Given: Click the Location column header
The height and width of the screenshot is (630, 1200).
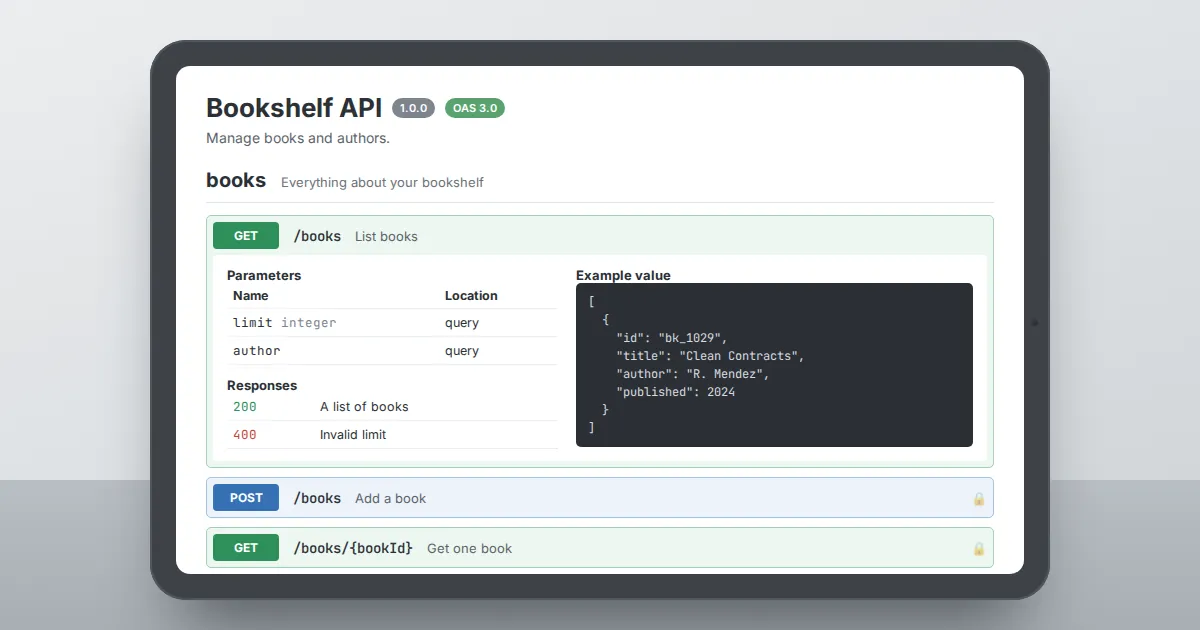Looking at the screenshot, I should [x=471, y=295].
